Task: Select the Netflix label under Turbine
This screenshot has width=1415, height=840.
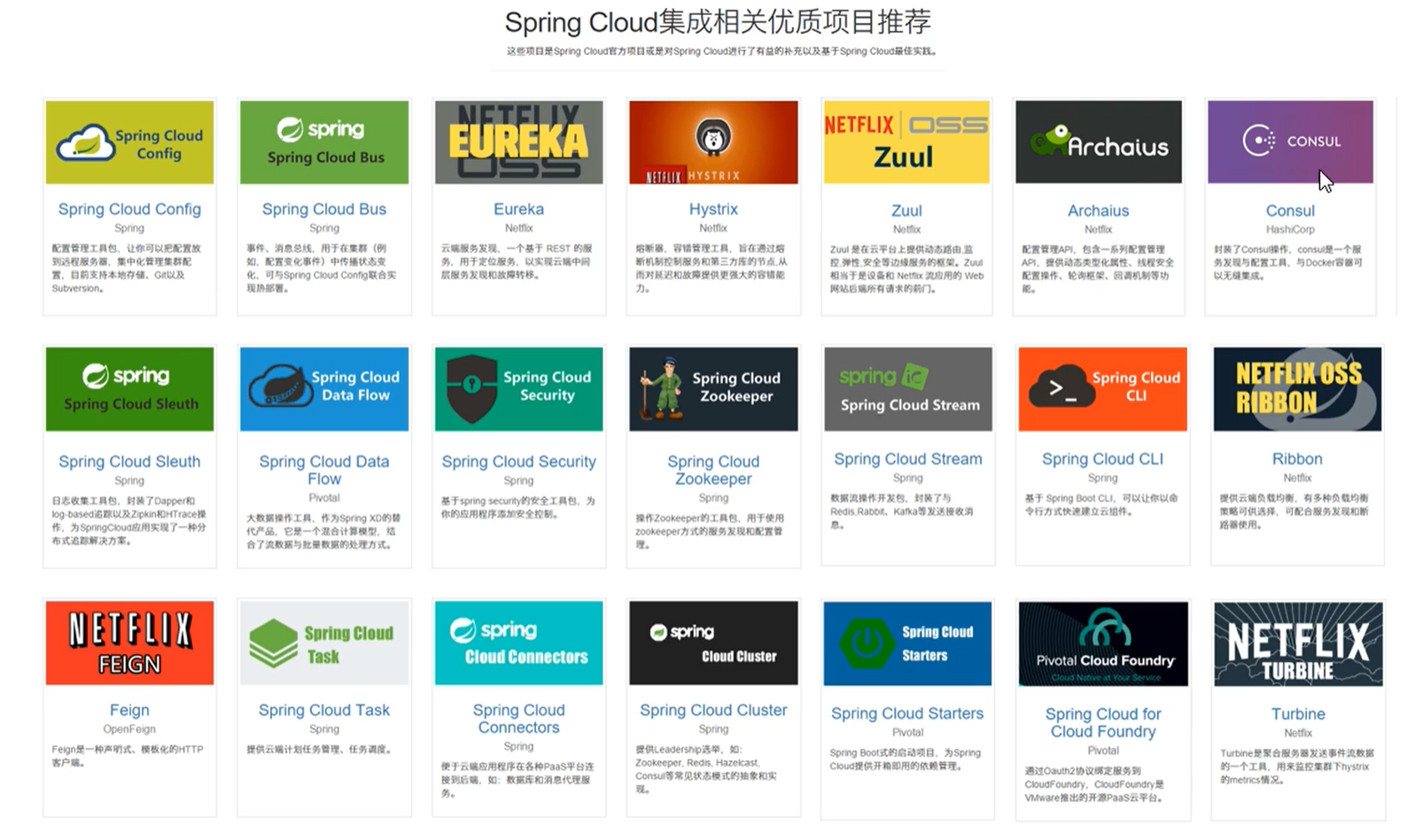Action: (x=1298, y=733)
